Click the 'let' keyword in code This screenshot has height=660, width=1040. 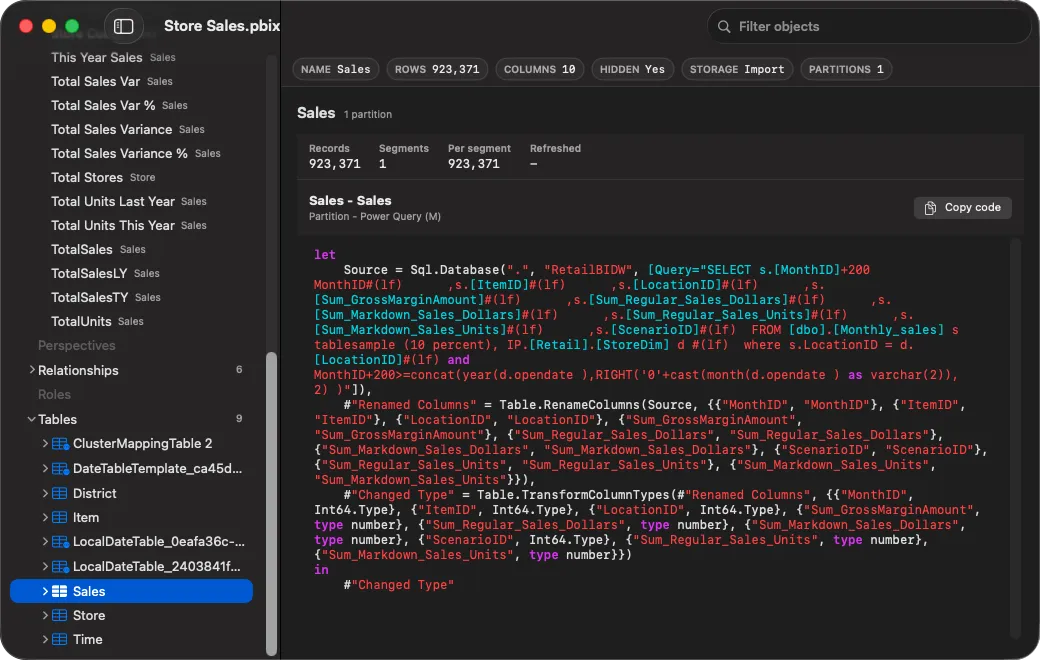click(324, 255)
